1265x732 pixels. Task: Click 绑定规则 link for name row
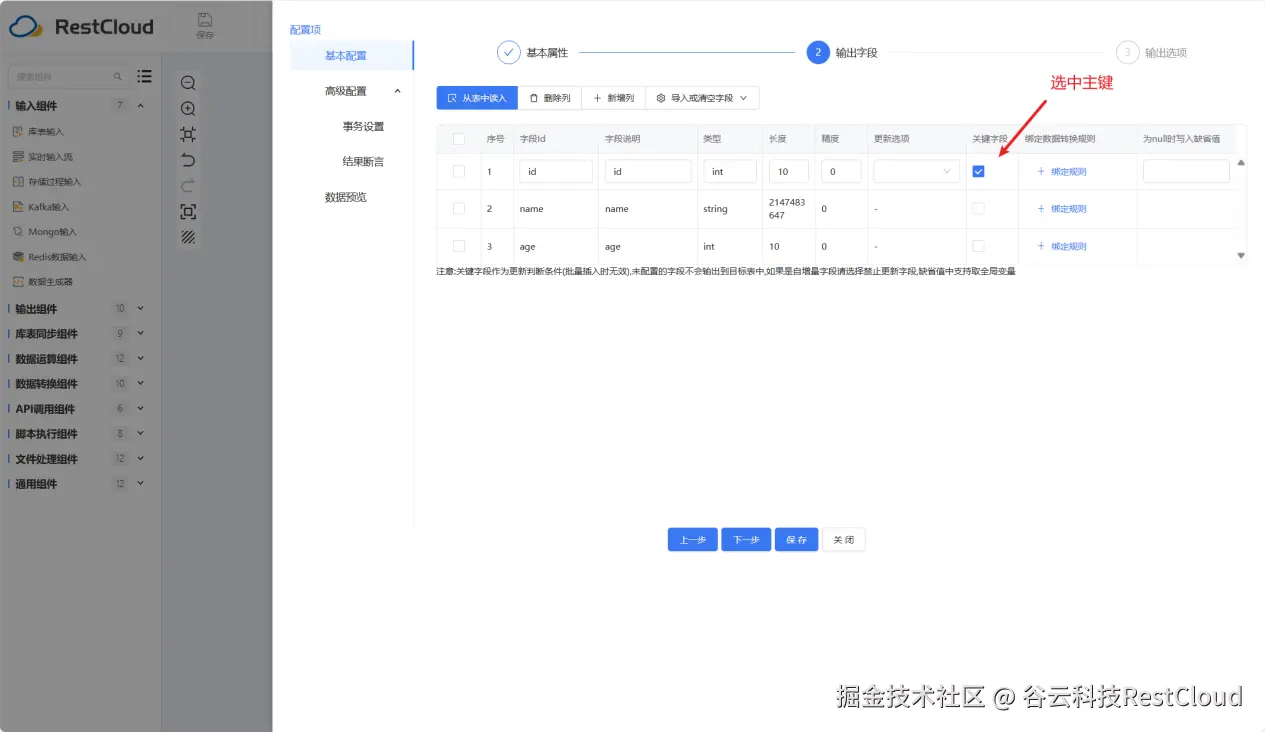pyautogui.click(x=1062, y=209)
